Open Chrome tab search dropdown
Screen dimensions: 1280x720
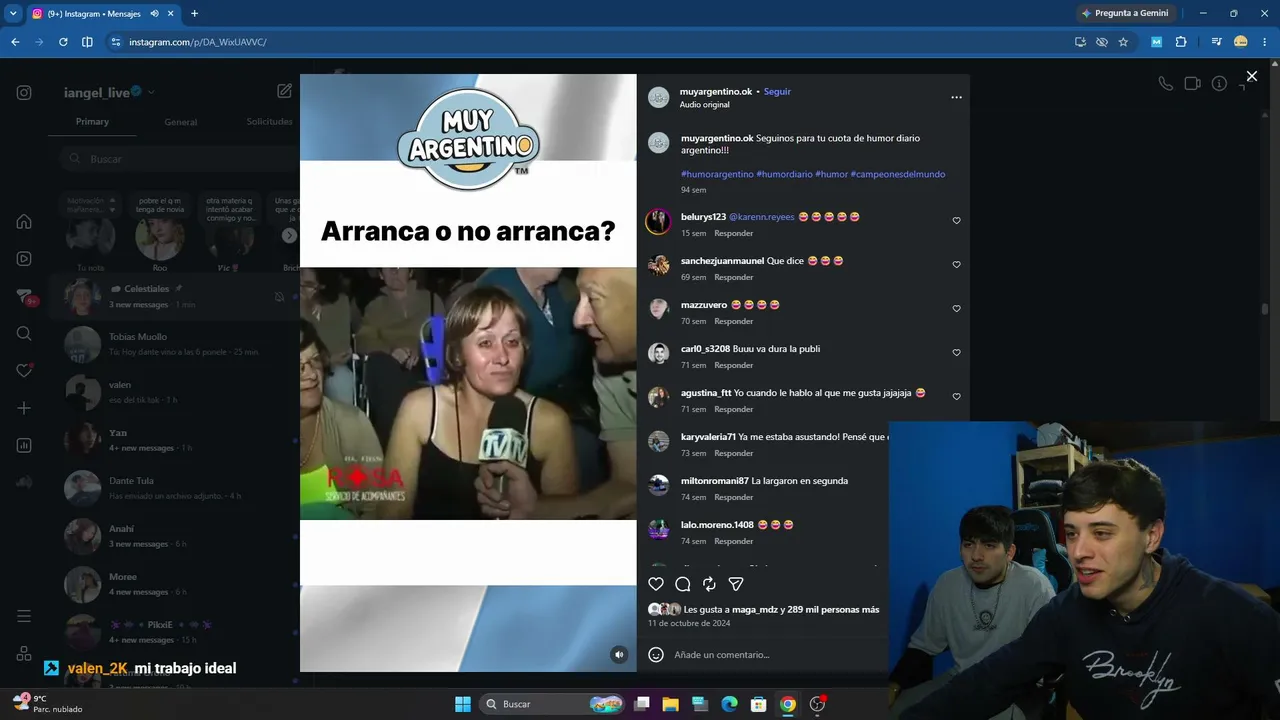pyautogui.click(x=13, y=14)
